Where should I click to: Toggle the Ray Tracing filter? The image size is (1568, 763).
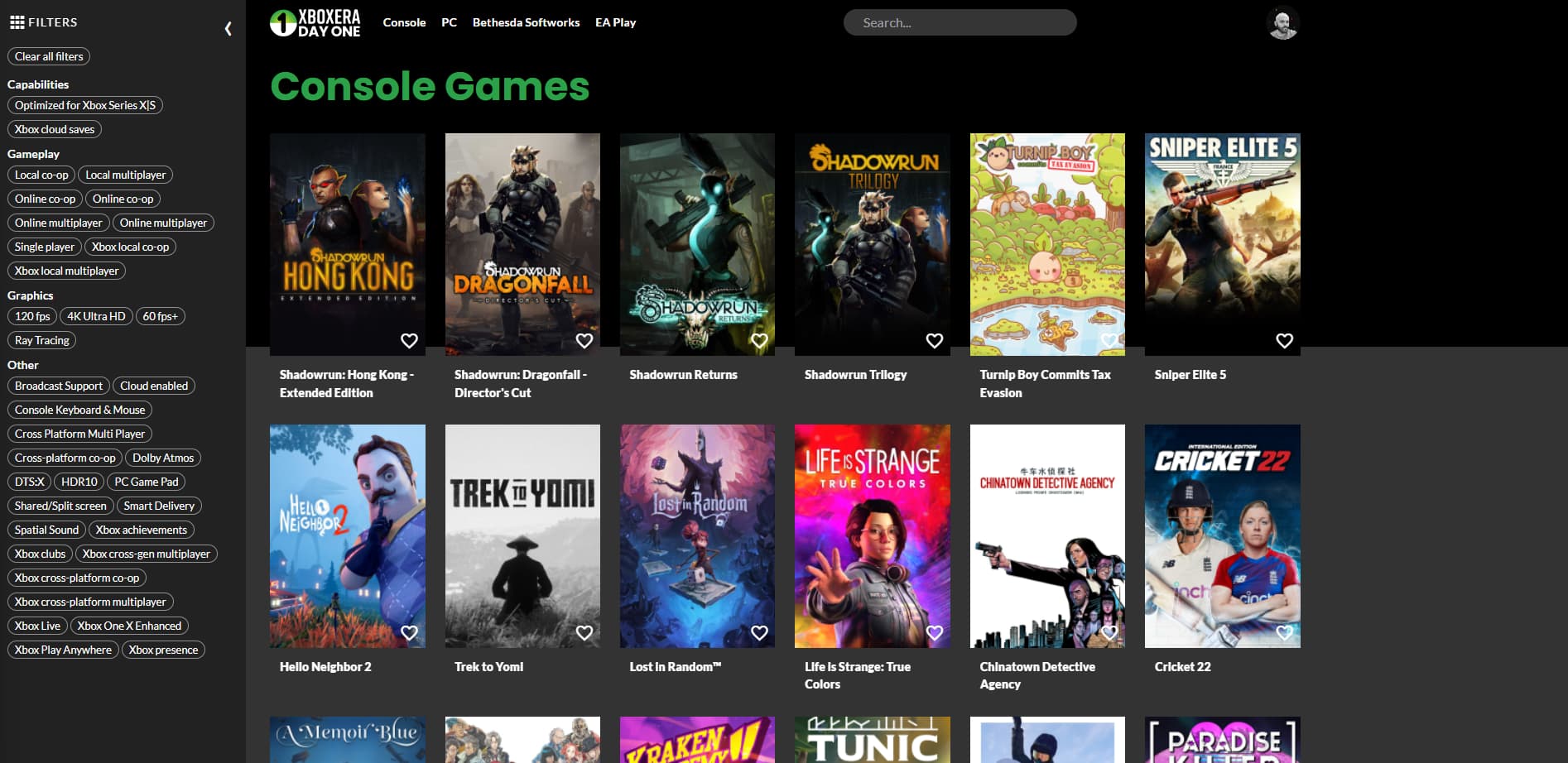pyautogui.click(x=42, y=340)
